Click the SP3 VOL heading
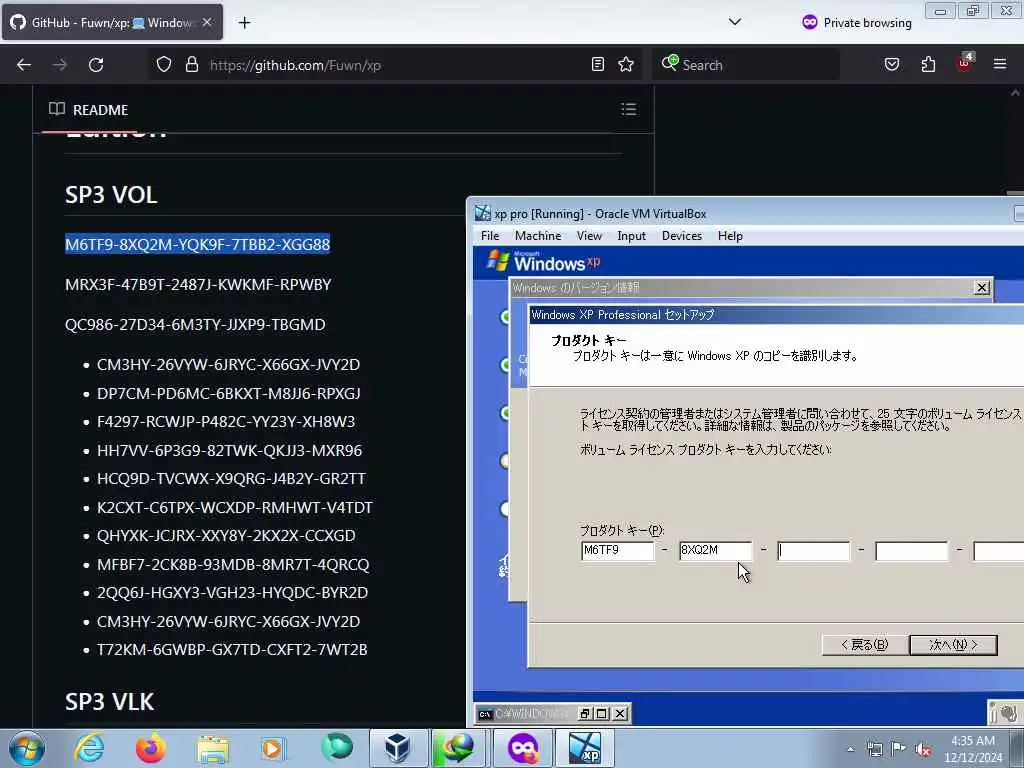This screenshot has height=768, width=1024. pyautogui.click(x=111, y=195)
